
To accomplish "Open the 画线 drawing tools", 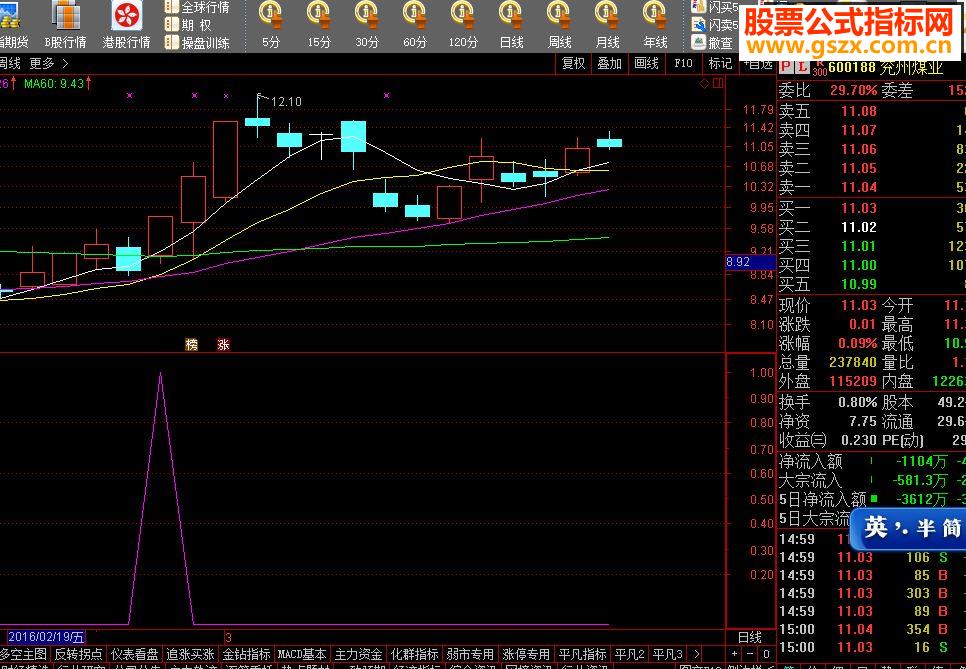I will click(646, 63).
